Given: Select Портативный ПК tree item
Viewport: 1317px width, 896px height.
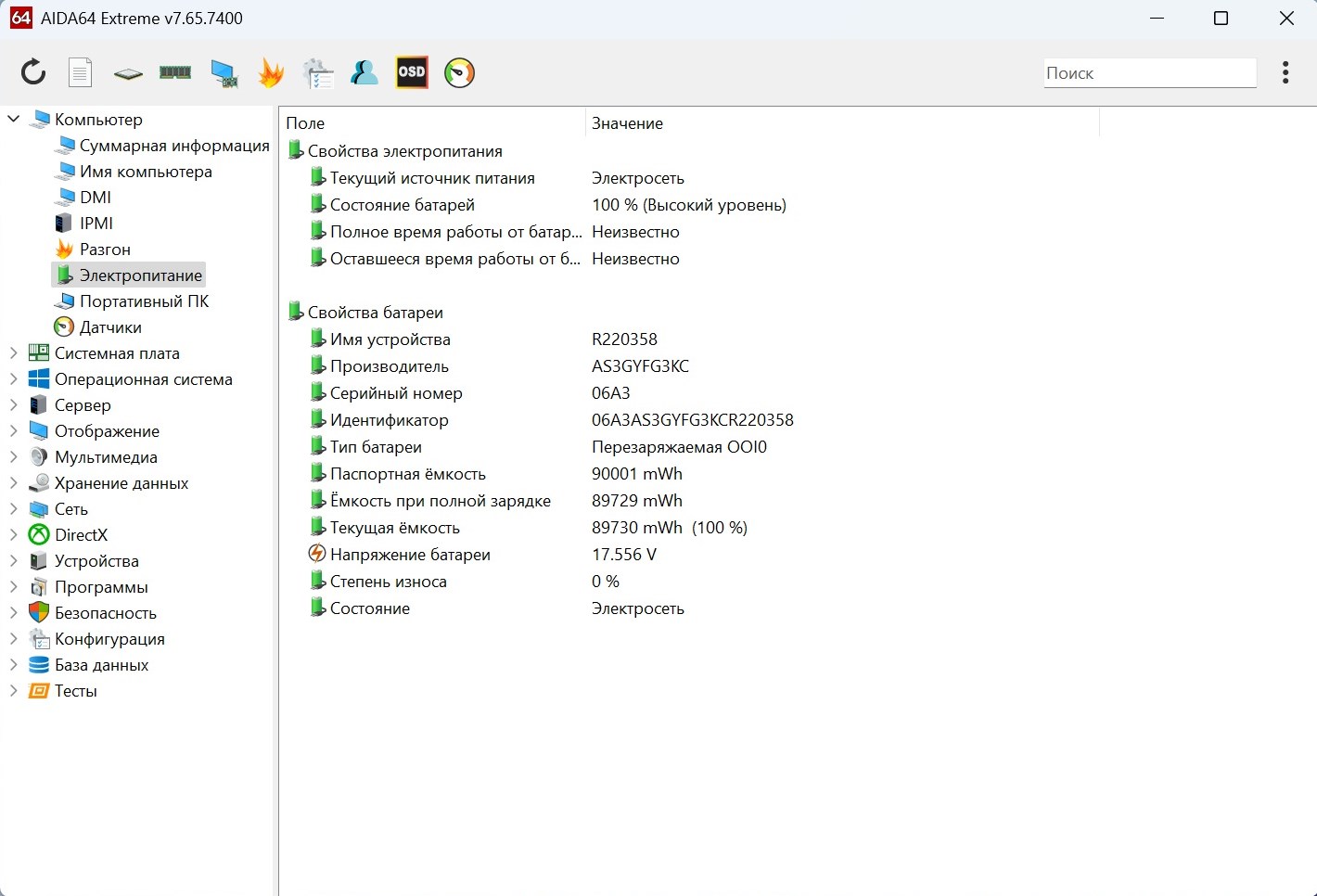Looking at the screenshot, I should (144, 301).
